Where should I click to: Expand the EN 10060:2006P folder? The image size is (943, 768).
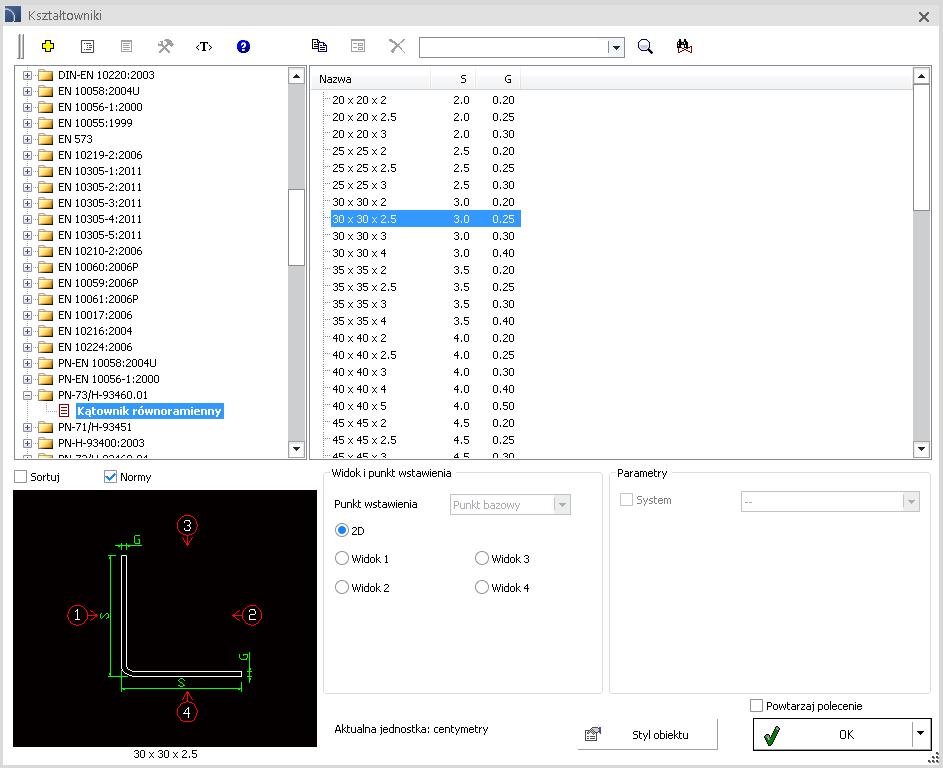[x=27, y=267]
